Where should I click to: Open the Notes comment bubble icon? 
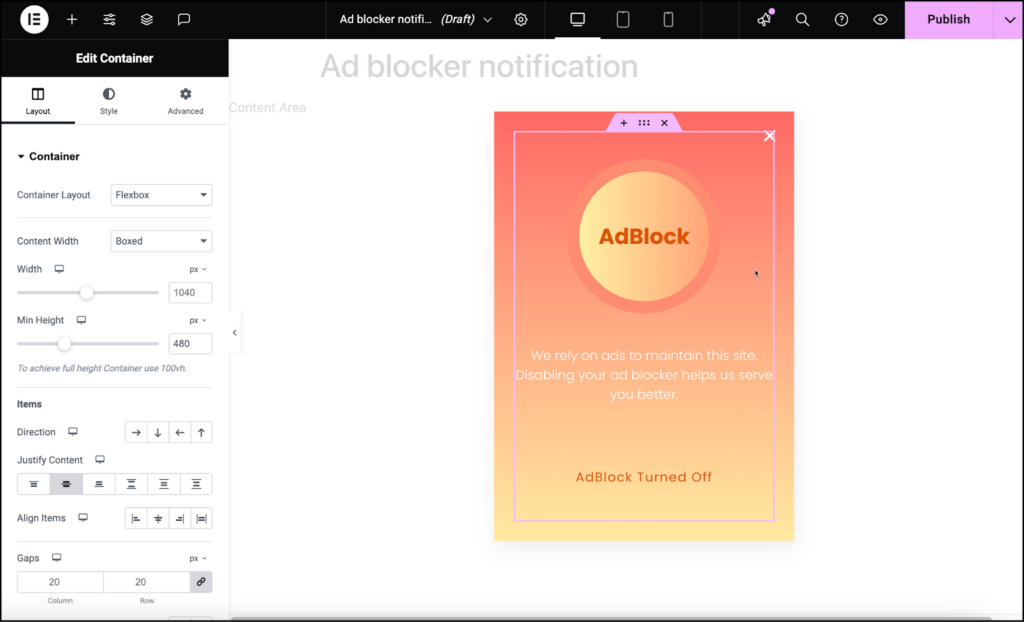184,19
